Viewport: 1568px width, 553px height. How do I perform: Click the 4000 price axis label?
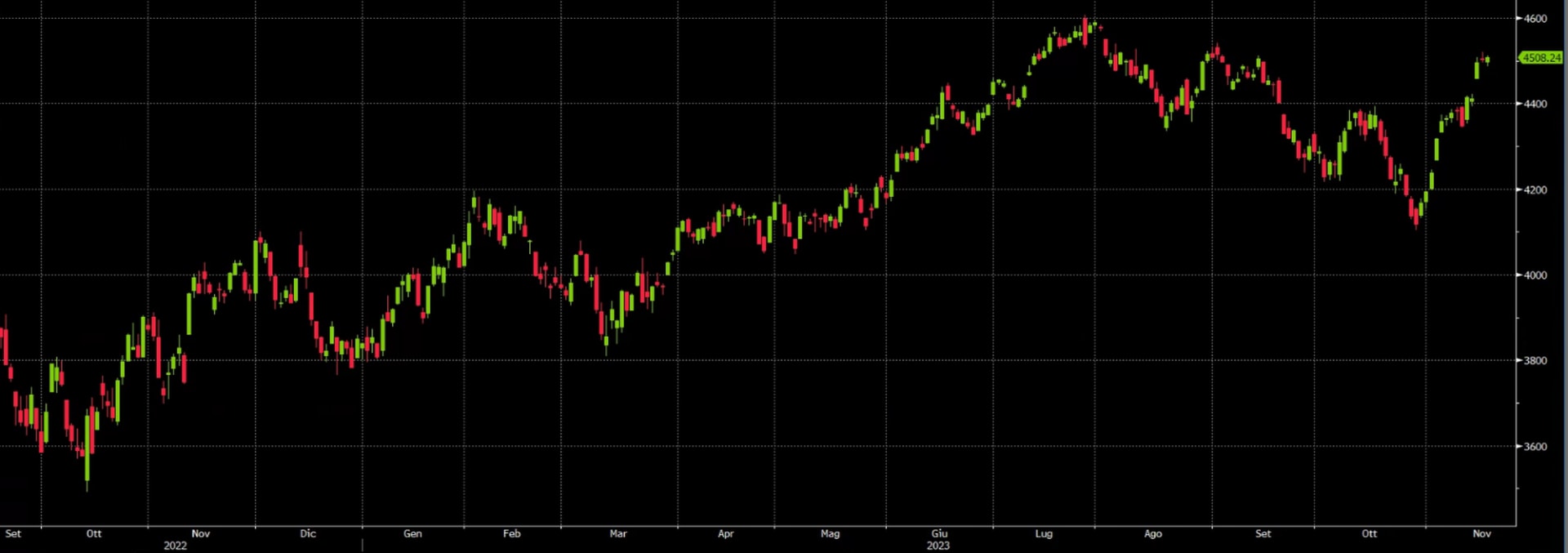(1535, 276)
